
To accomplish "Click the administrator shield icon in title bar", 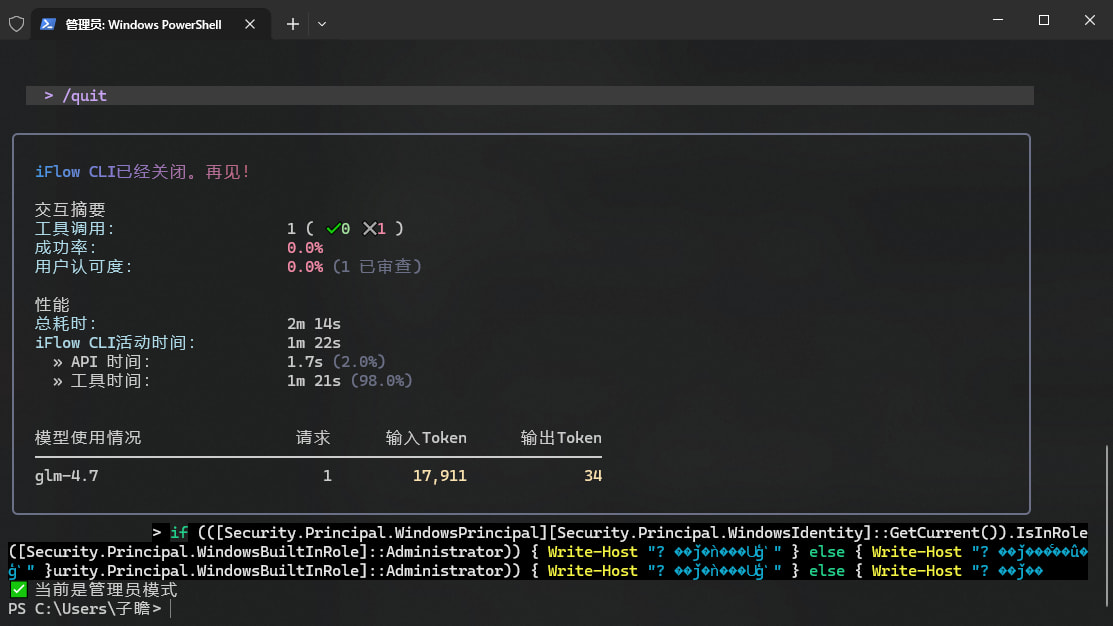I will (16, 24).
